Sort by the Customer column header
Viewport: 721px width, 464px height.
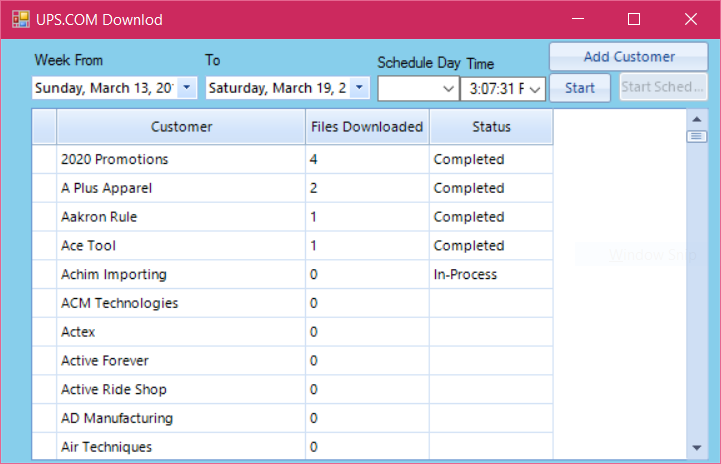(x=181, y=127)
